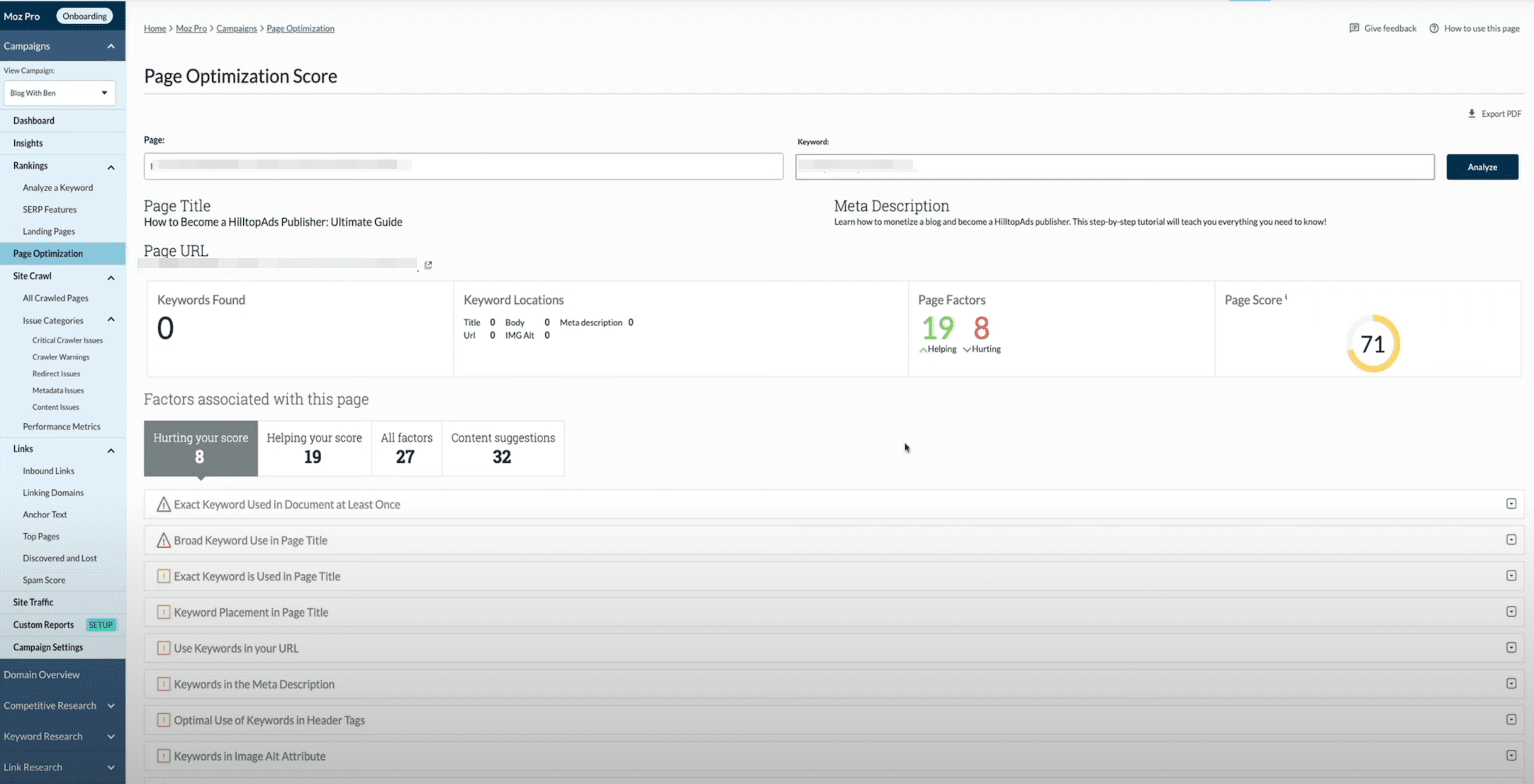Toggle the expand box for Keywords in the Meta Description row
Screen dimensions: 1534x784
click(x=1511, y=683)
